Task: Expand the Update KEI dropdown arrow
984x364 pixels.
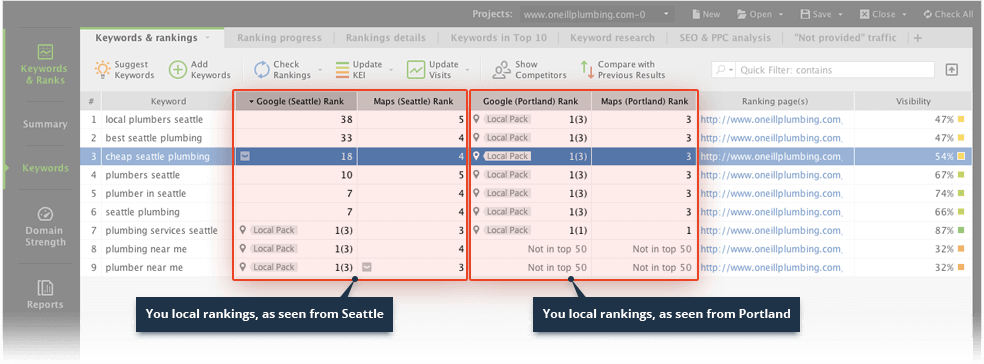Action: [390, 70]
